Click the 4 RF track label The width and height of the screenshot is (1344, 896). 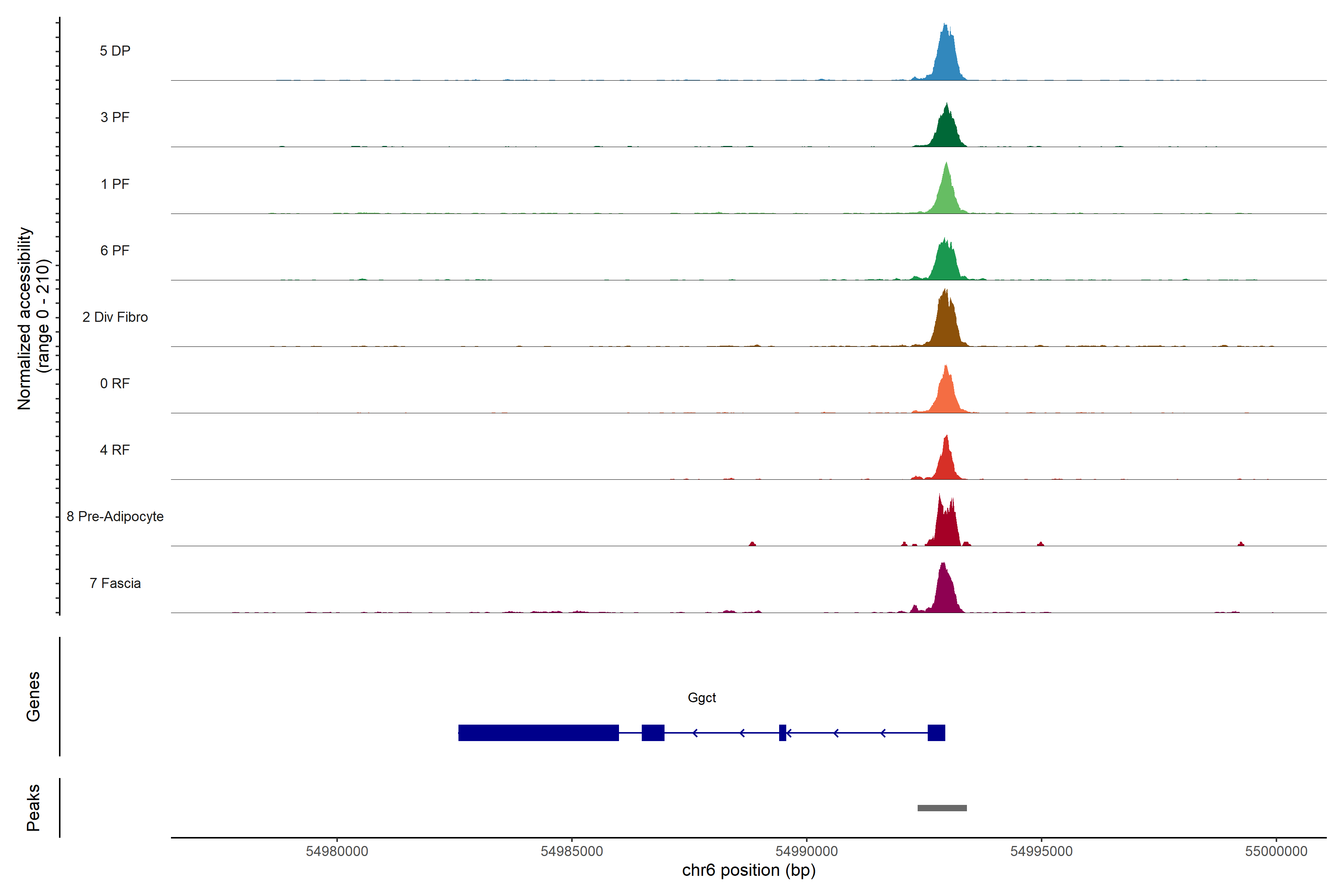pos(115,450)
